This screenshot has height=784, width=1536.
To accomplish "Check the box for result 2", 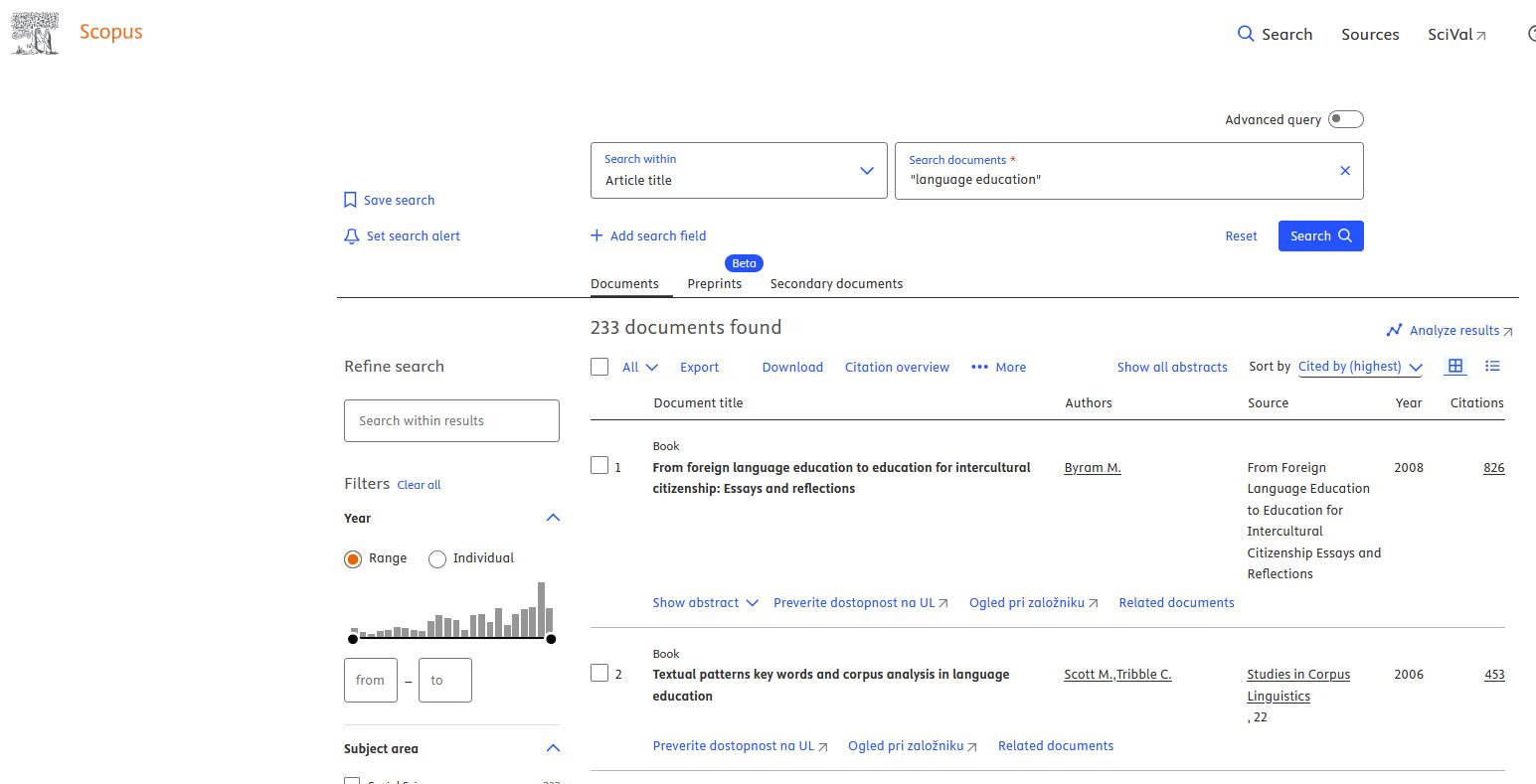I will tap(599, 673).
